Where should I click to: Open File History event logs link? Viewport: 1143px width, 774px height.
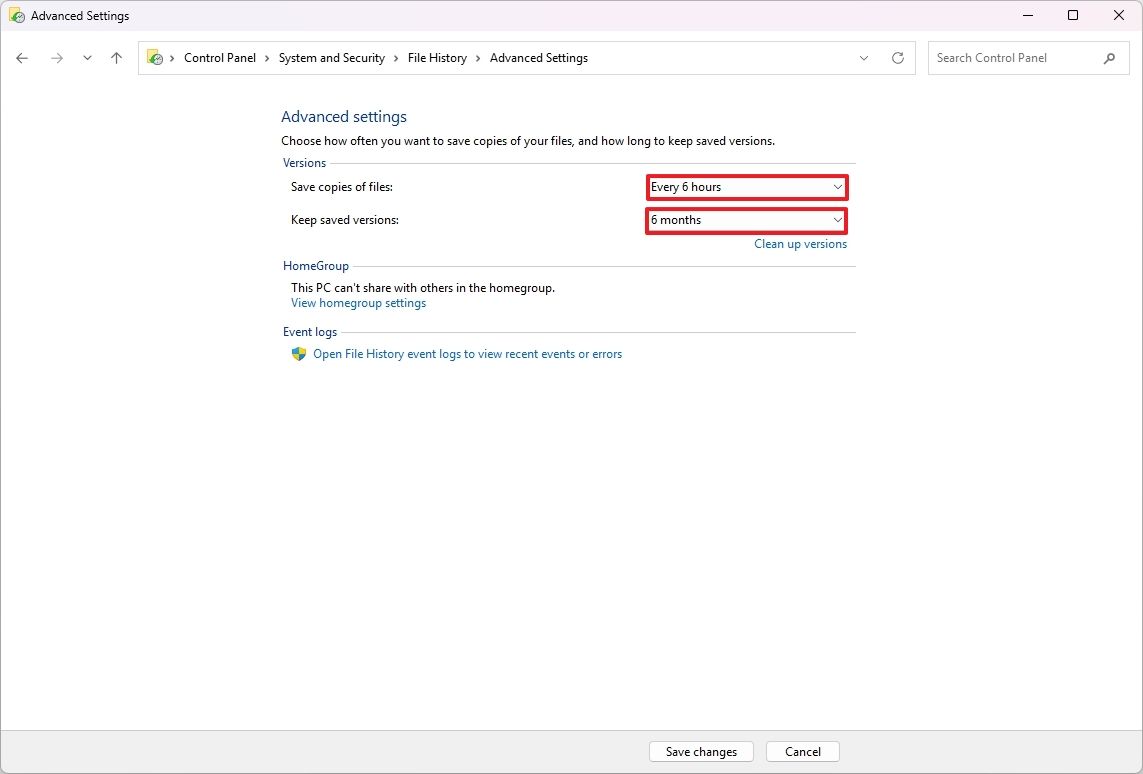pyautogui.click(x=466, y=353)
